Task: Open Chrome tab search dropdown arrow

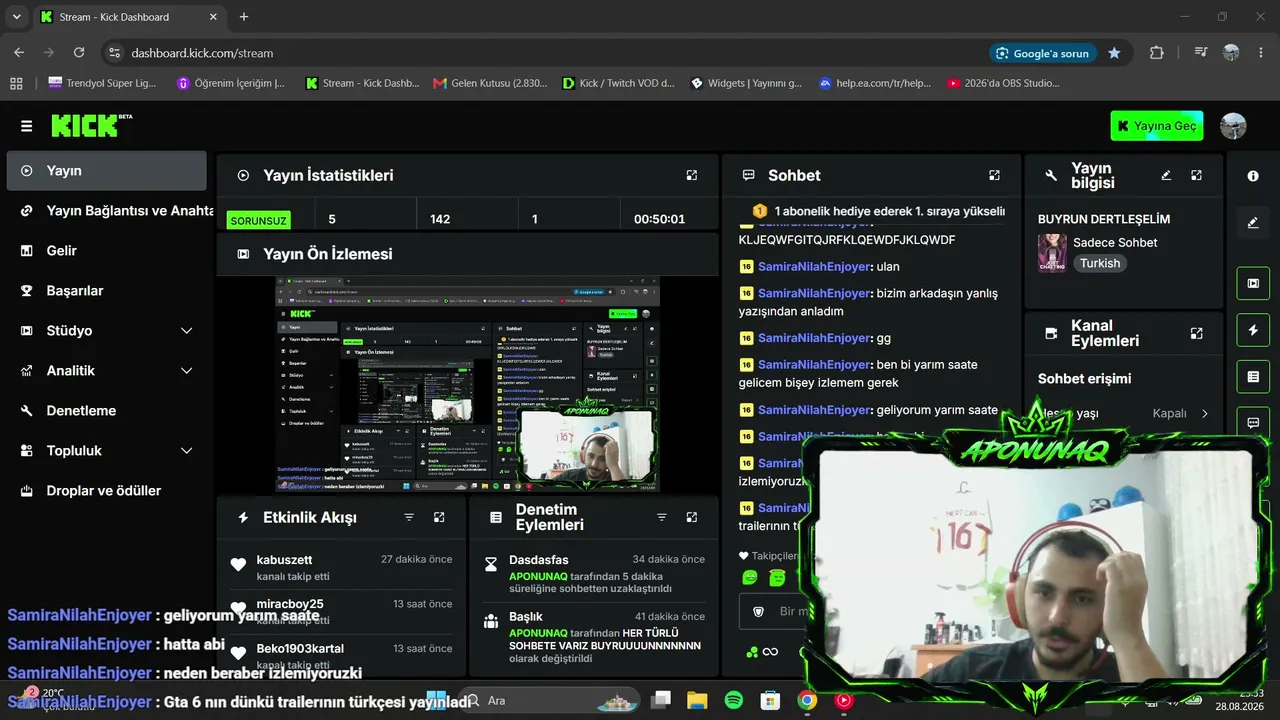Action: coord(16,17)
